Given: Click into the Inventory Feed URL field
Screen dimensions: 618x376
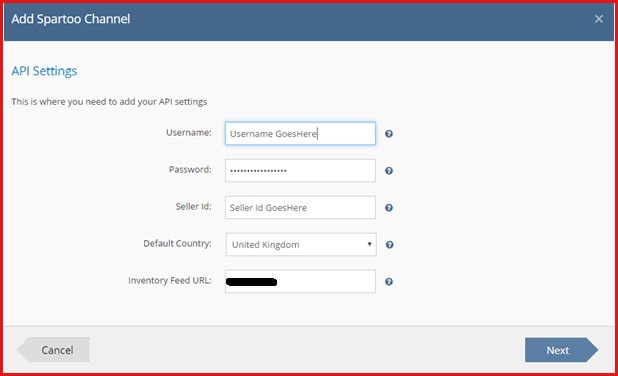Looking at the screenshot, I should [300, 281].
